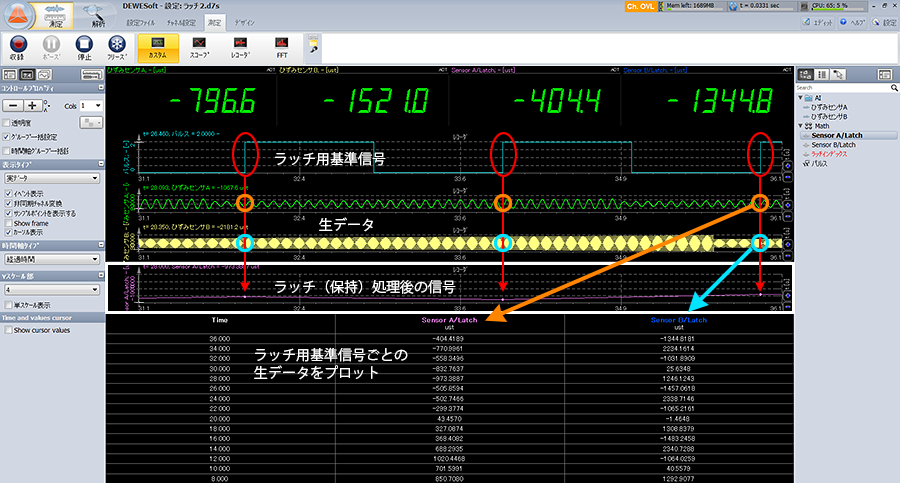The width and height of the screenshot is (900, 483).
Task: Collapse the 時間軸タイプ section
Action: coord(101,245)
